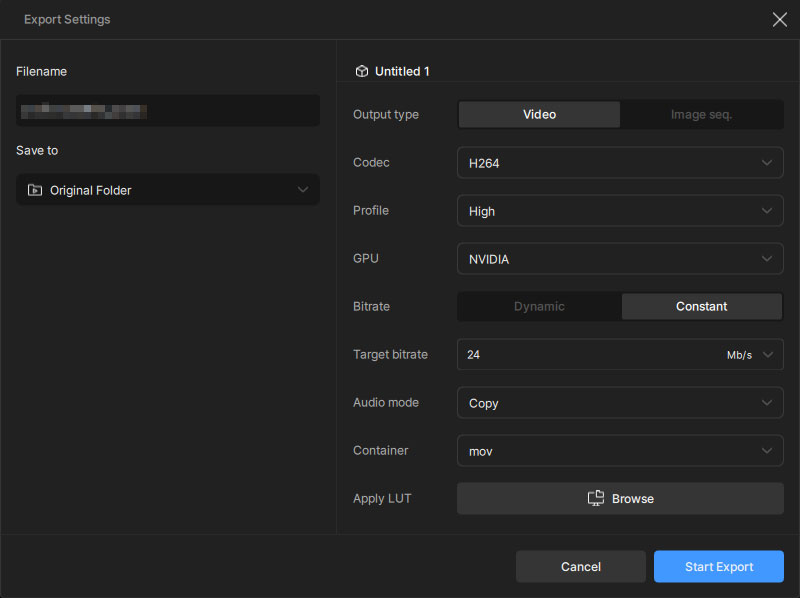Image resolution: width=800 pixels, height=598 pixels.
Task: Close the Export Settings dialog
Action: coord(779,19)
